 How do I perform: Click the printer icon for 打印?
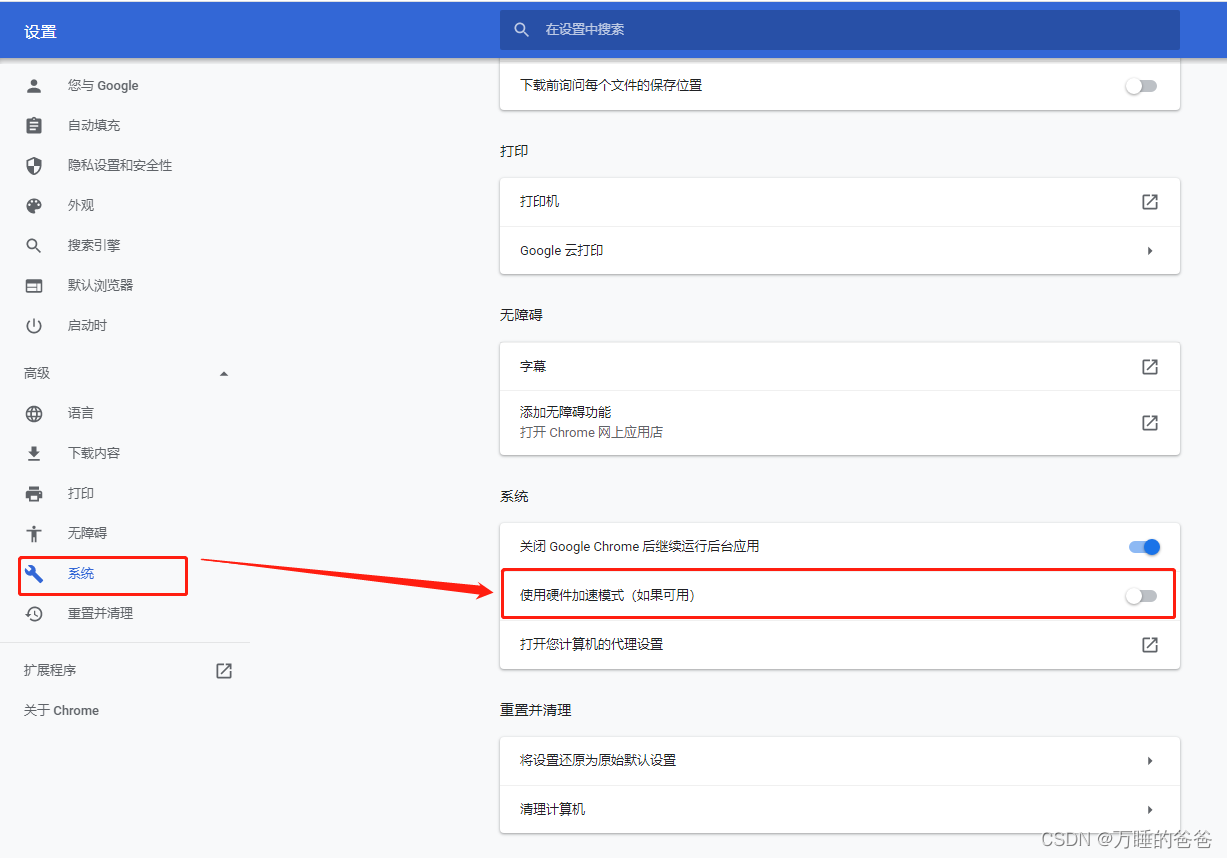point(34,494)
